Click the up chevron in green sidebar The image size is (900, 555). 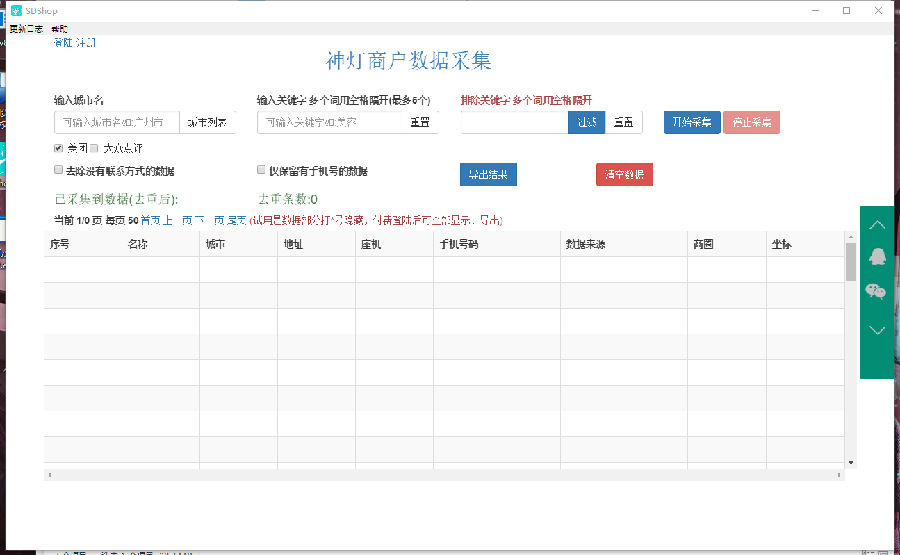[876, 225]
